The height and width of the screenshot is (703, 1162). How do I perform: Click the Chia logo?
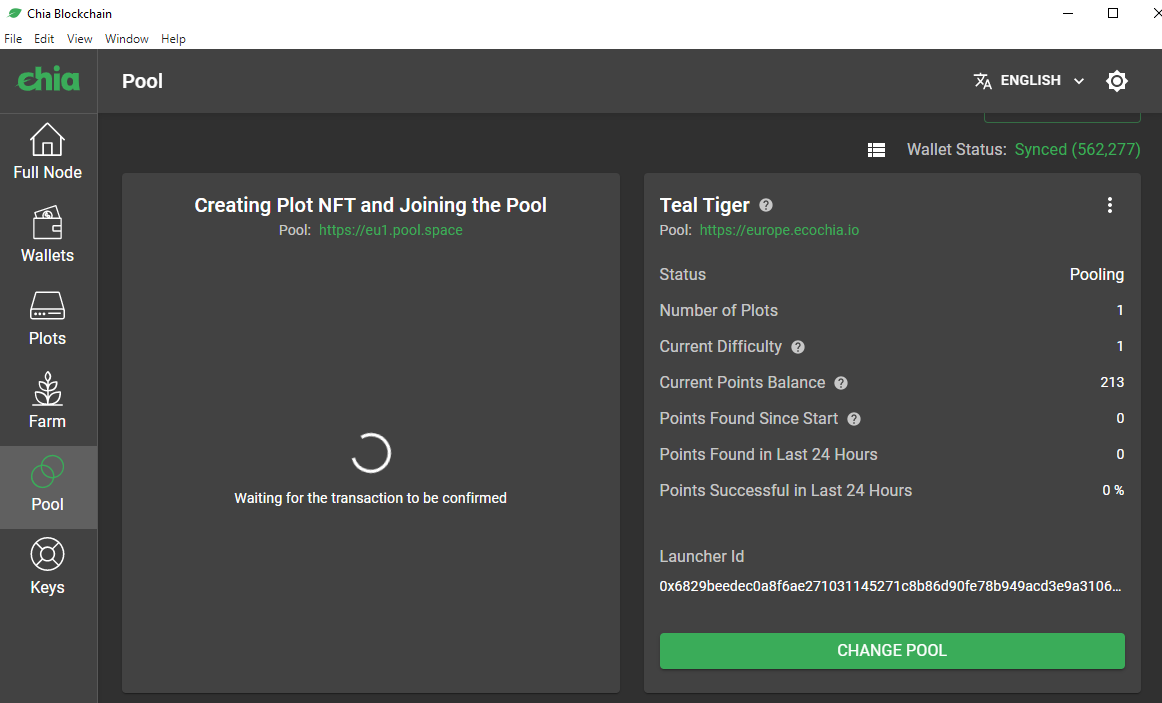click(x=48, y=79)
